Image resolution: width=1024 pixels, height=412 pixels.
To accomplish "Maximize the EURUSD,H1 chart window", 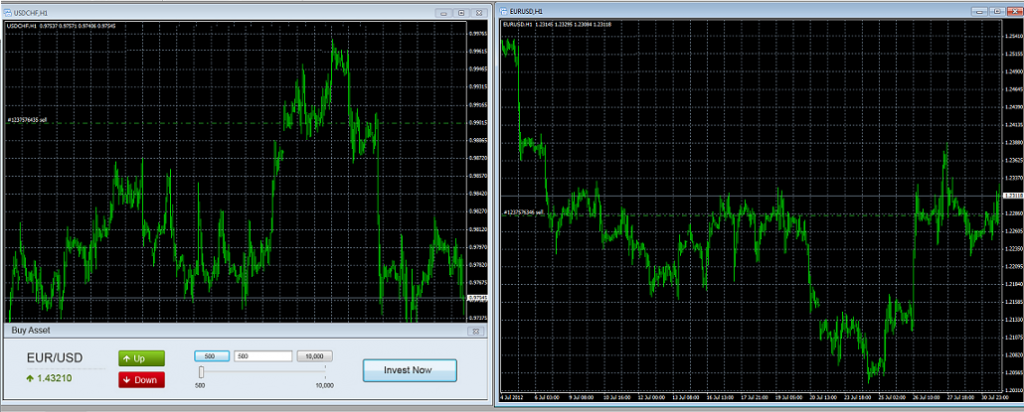I will (997, 11).
